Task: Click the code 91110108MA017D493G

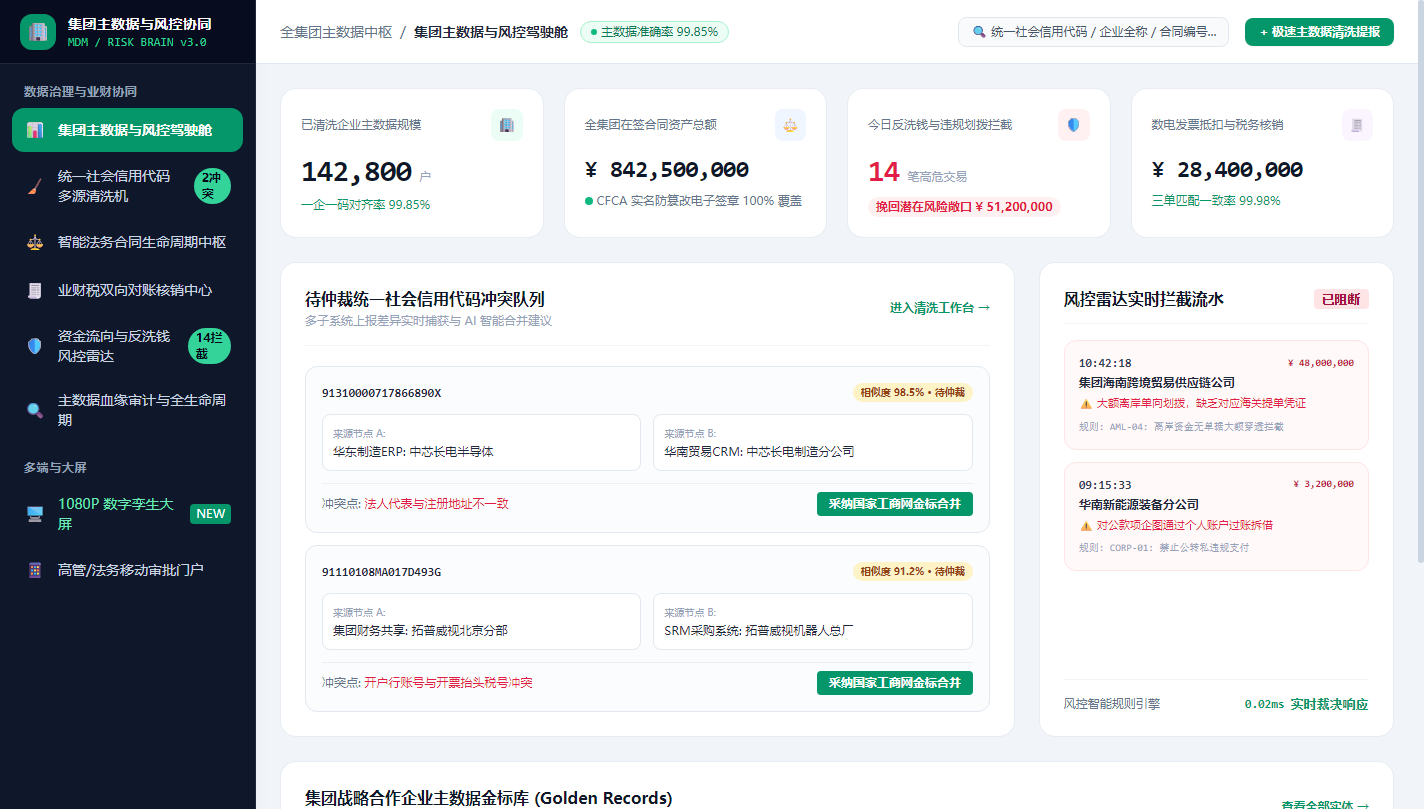Action: click(x=381, y=572)
